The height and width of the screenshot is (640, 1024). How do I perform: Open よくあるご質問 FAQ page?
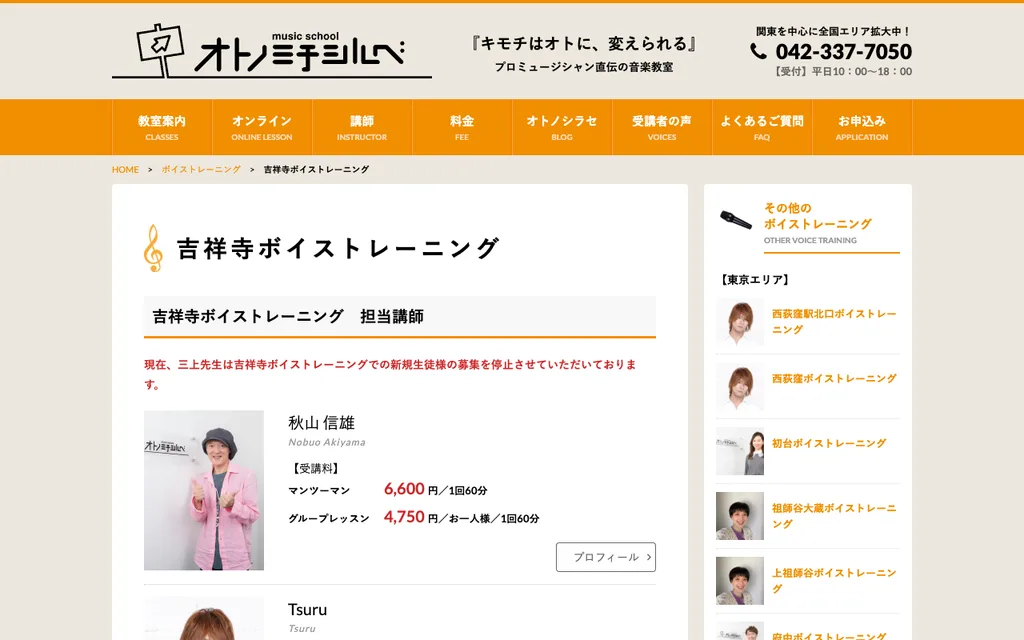click(761, 127)
